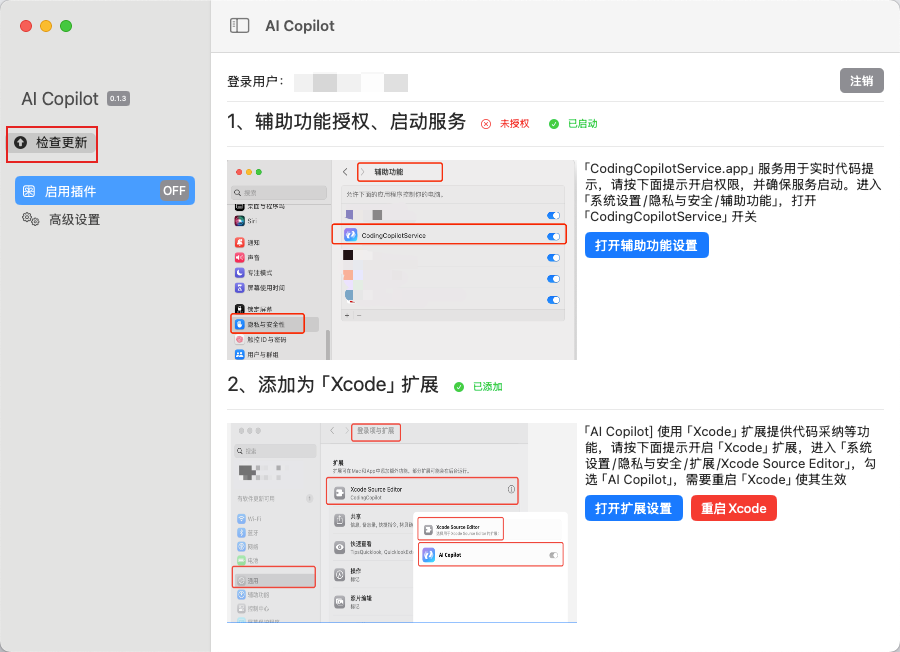Click the 0.1.3 version badge
900x652 pixels.
(x=118, y=99)
